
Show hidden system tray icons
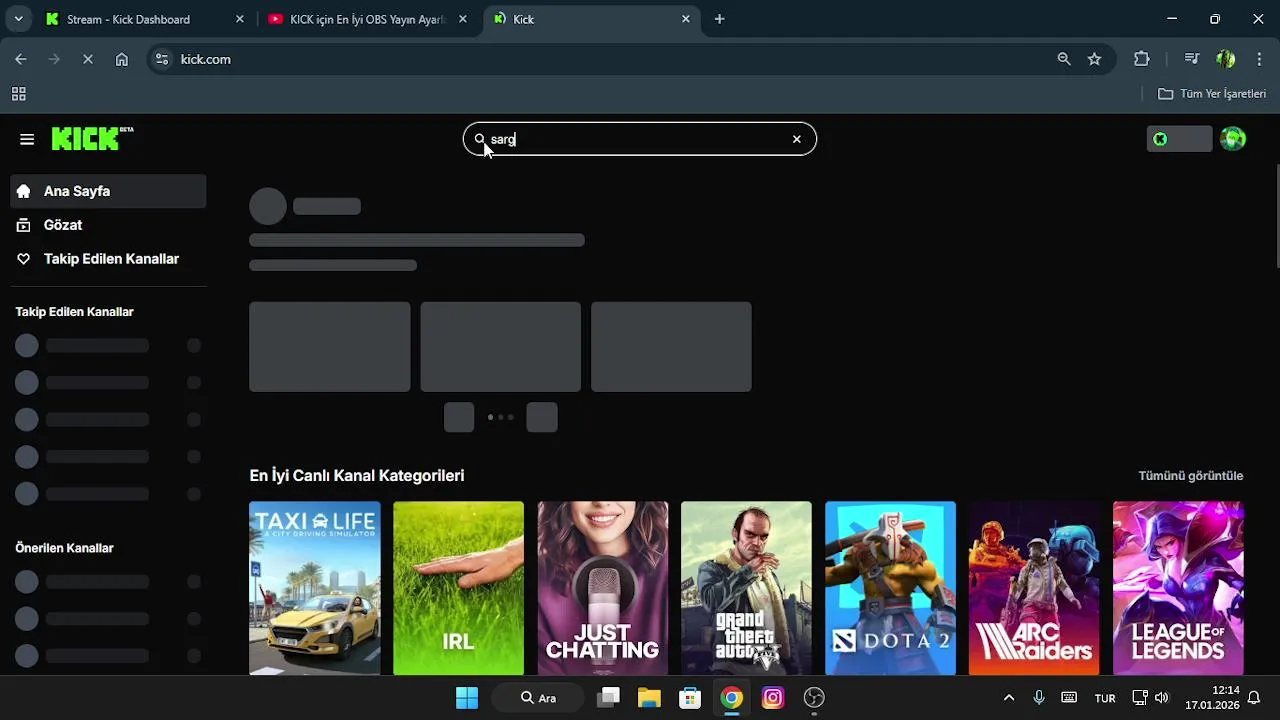pyautogui.click(x=1008, y=698)
